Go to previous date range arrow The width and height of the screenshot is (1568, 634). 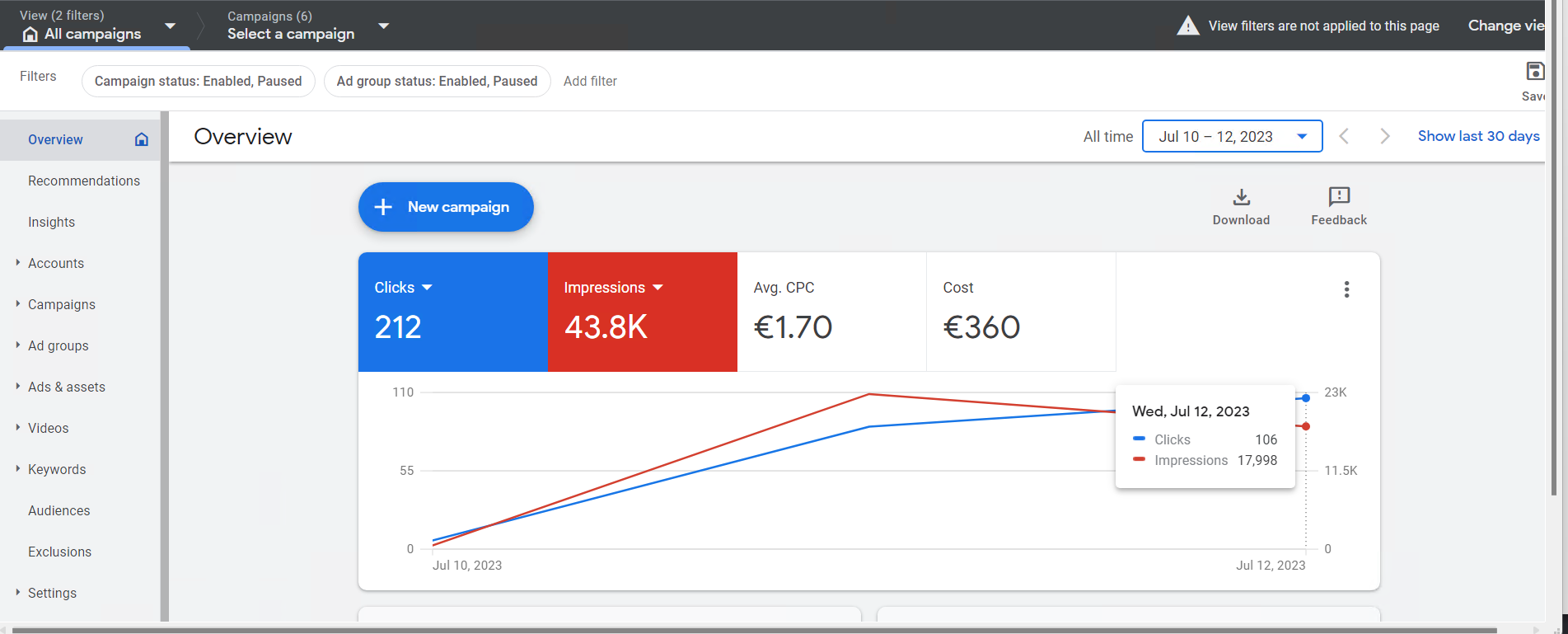pos(1344,136)
